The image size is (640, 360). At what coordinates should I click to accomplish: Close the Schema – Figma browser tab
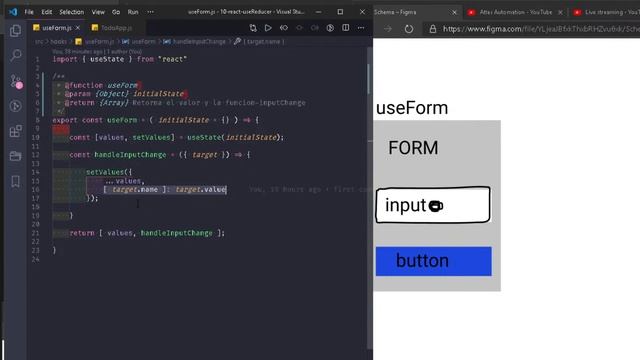(454, 12)
